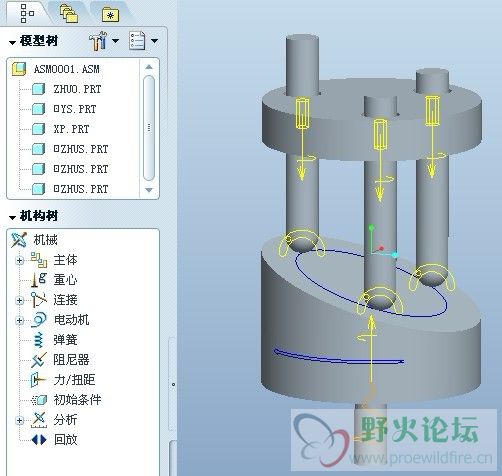Click the model tree scrollbar thumb

149,128
